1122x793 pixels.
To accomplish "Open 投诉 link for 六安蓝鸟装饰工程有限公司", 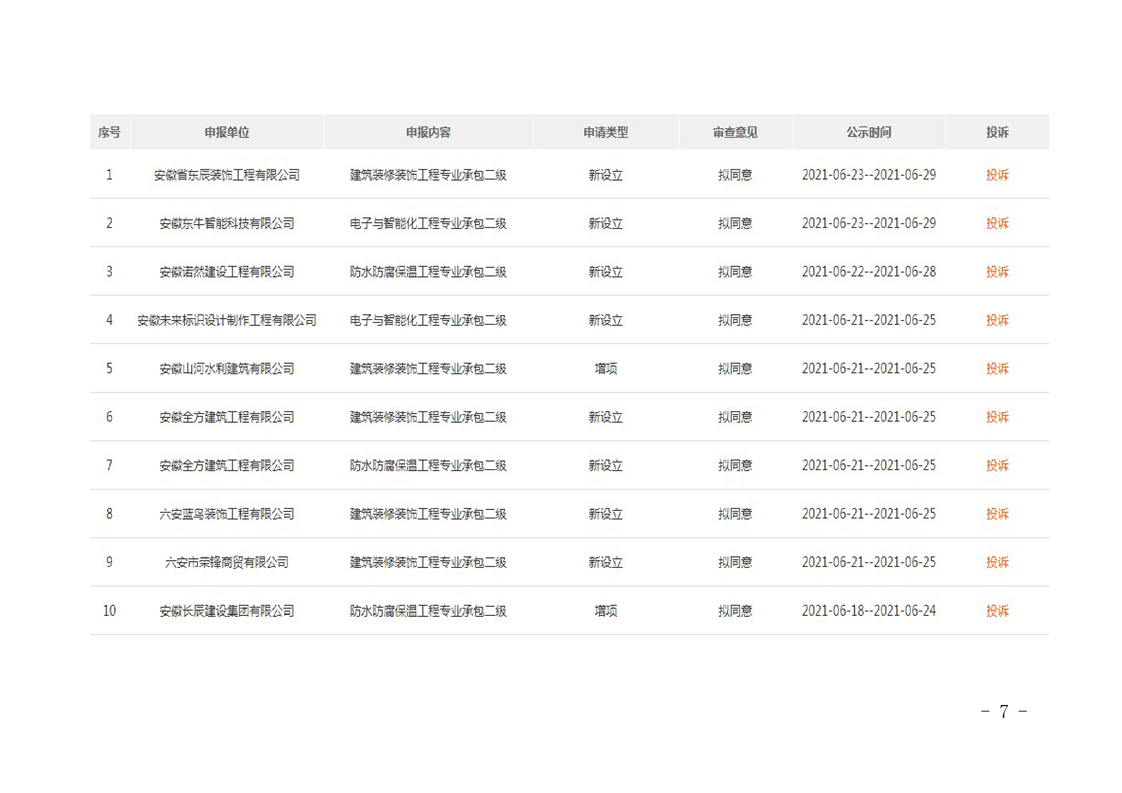I will pos(997,514).
